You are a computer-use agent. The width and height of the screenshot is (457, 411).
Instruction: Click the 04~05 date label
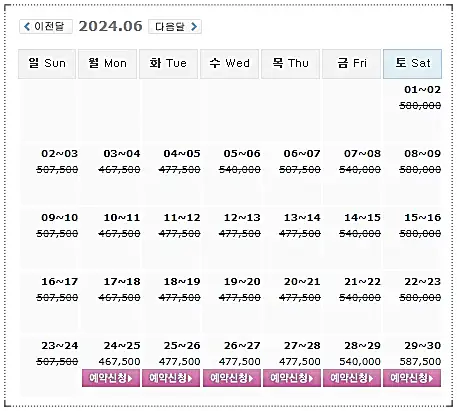182,154
